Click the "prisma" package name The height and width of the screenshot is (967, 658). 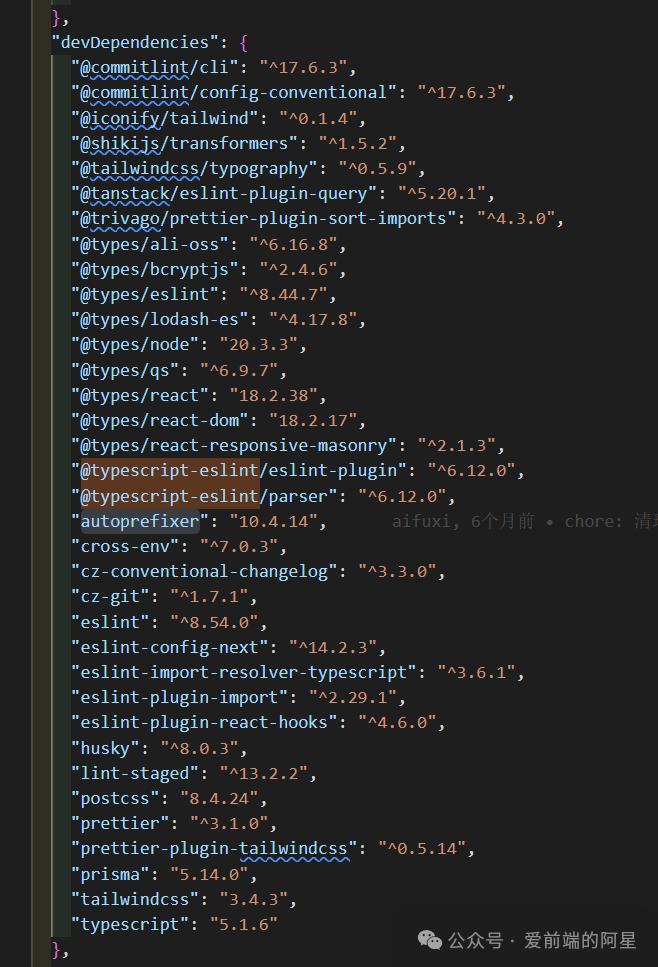(x=110, y=874)
